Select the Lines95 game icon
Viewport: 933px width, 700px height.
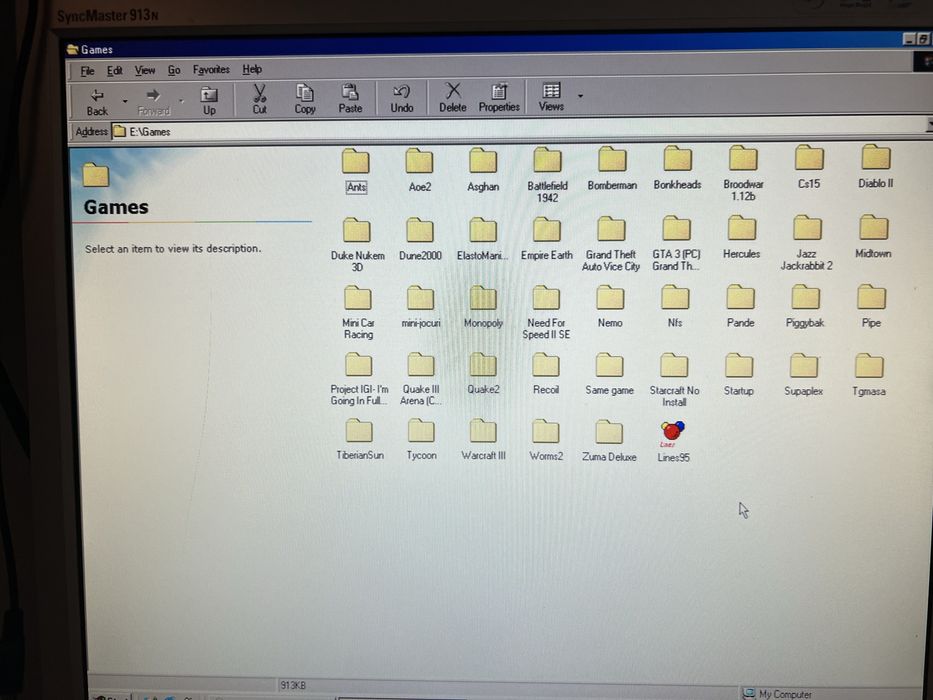pos(673,441)
